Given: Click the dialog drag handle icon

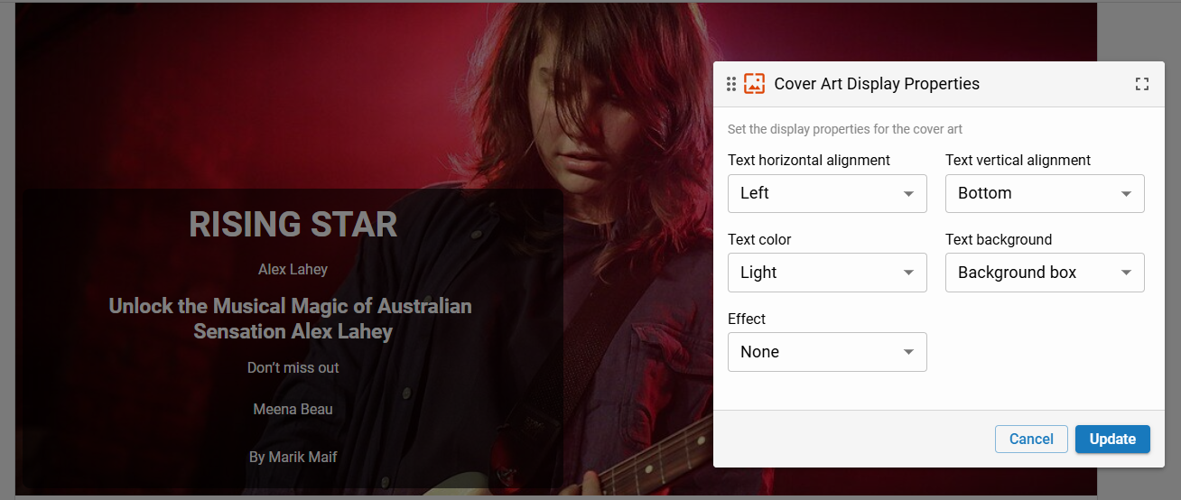Looking at the screenshot, I should click(731, 84).
